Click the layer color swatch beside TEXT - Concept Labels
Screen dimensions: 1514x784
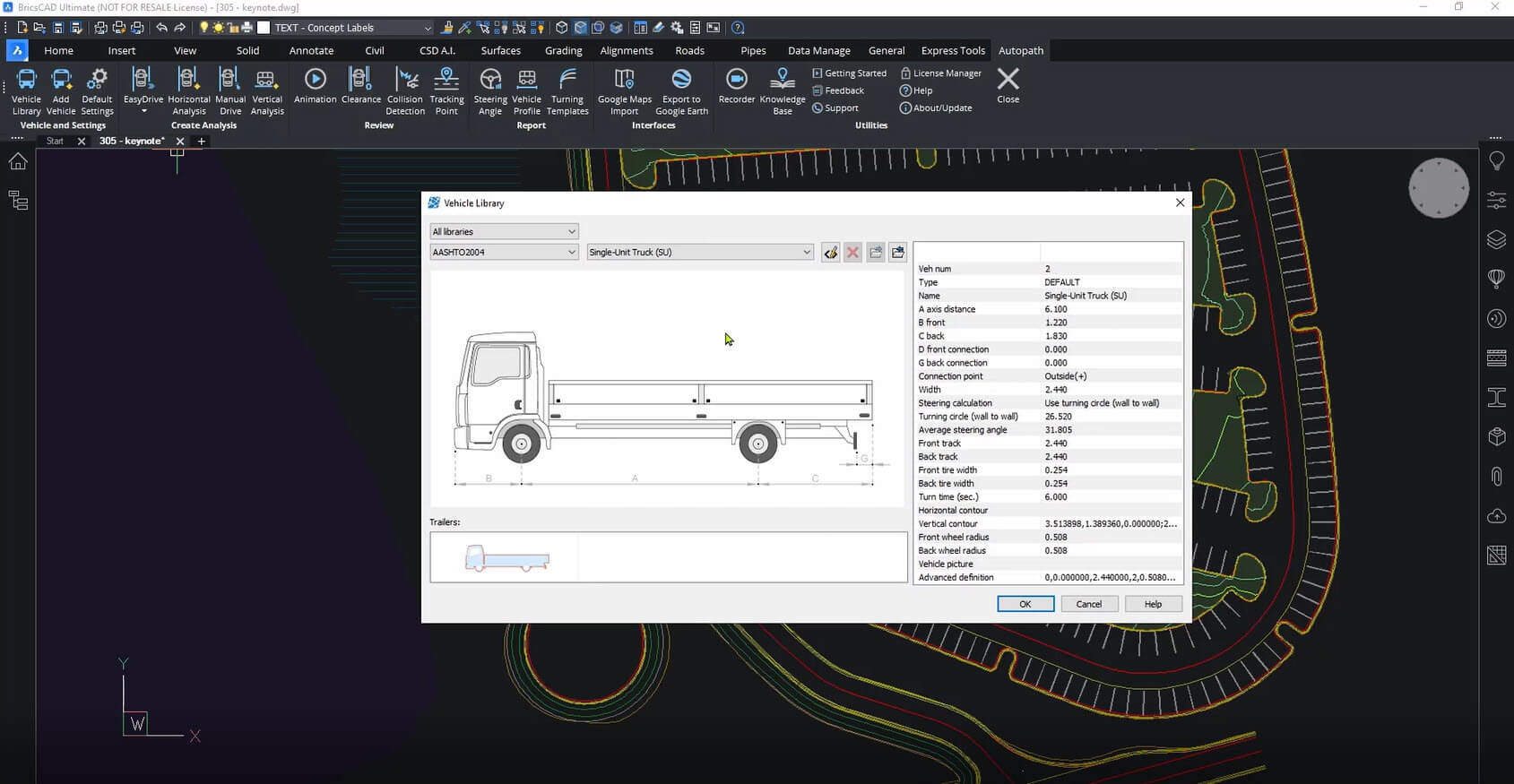[x=264, y=28]
